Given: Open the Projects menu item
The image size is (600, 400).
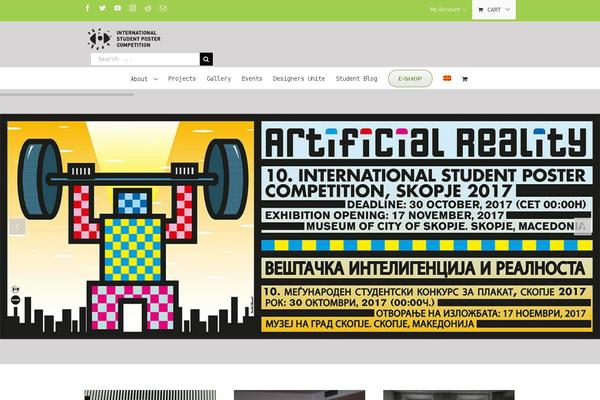Looking at the screenshot, I should [182, 78].
